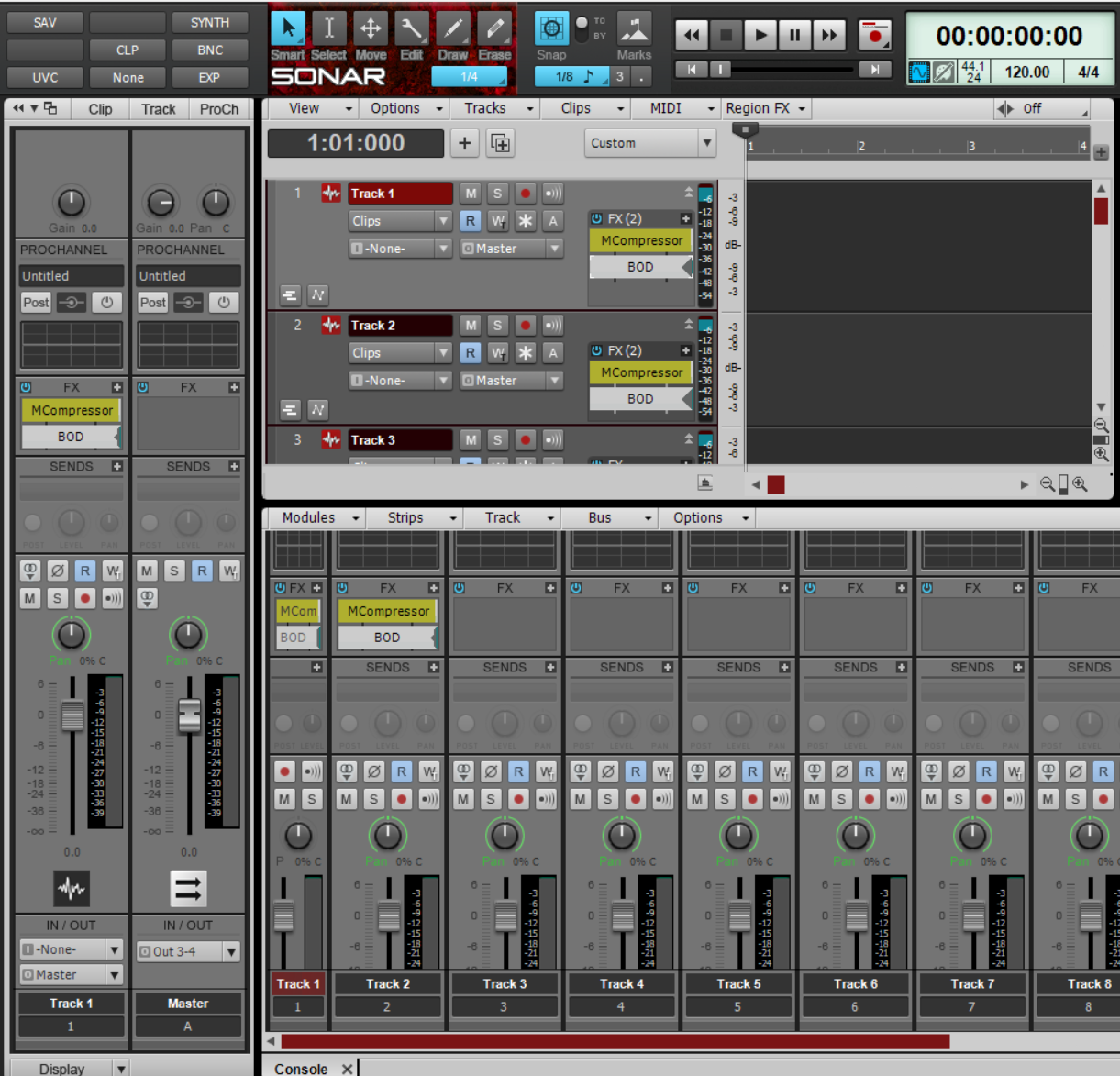The width and height of the screenshot is (1120, 1076).
Task: Select the Smart tool
Action: pos(288,30)
